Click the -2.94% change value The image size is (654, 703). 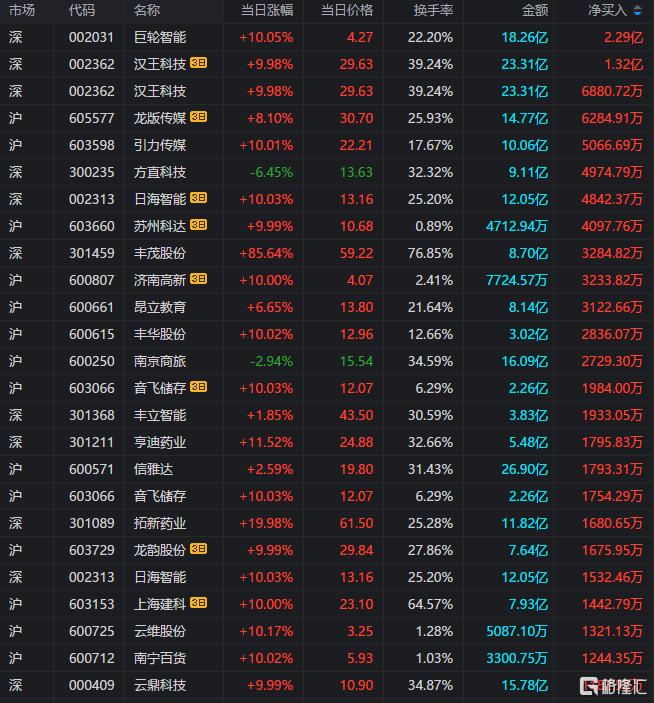click(x=272, y=361)
